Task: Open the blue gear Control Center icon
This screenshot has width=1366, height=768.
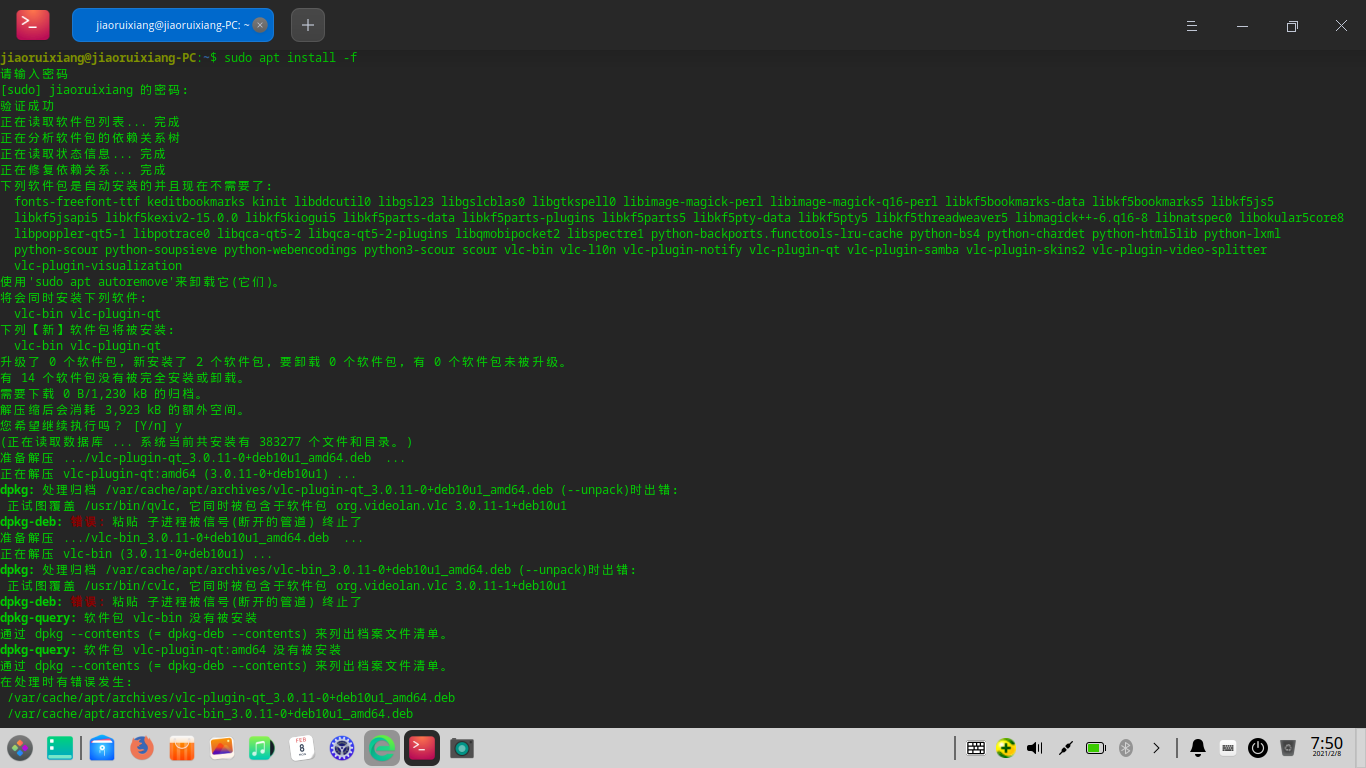Action: [342, 748]
